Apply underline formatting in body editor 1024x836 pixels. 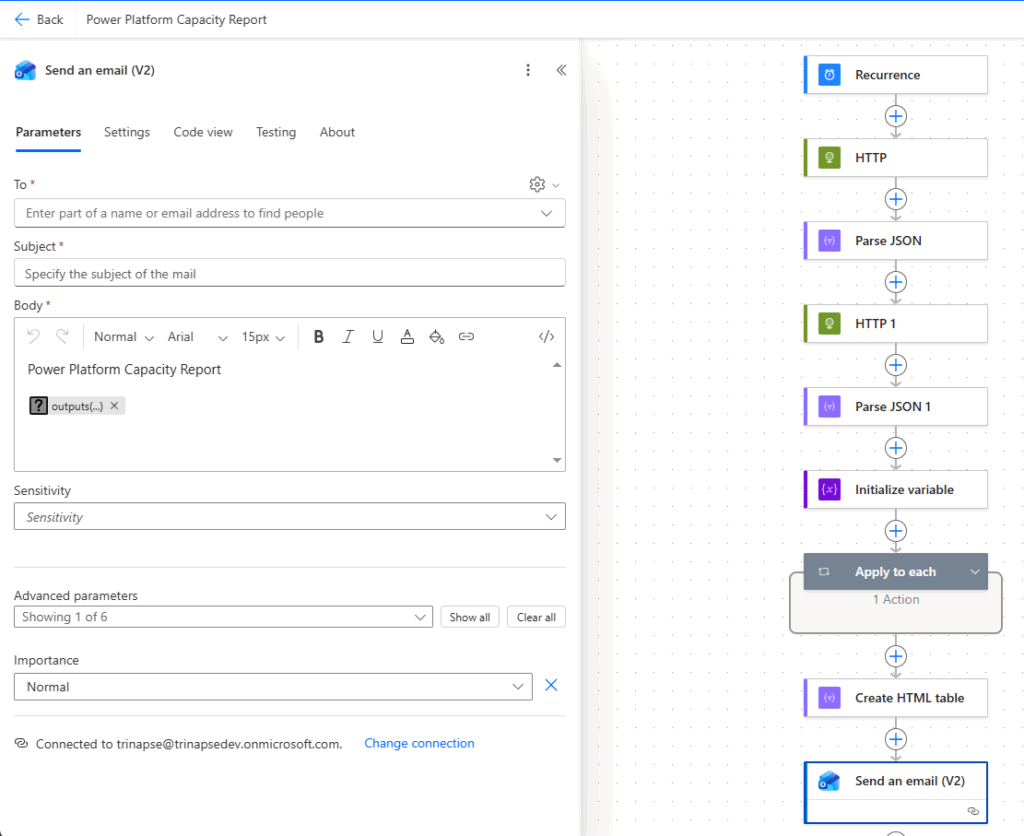377,337
